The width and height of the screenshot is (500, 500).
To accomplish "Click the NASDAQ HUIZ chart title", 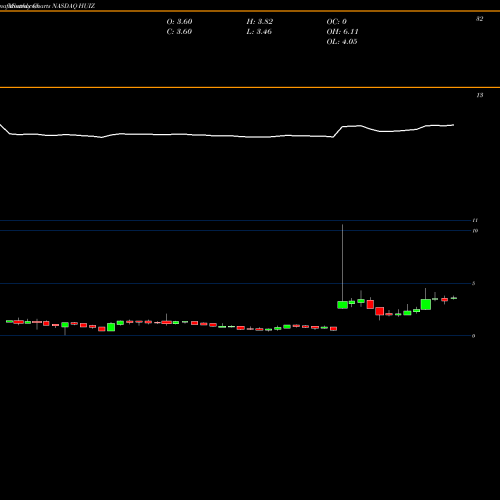I will [x=74, y=6].
